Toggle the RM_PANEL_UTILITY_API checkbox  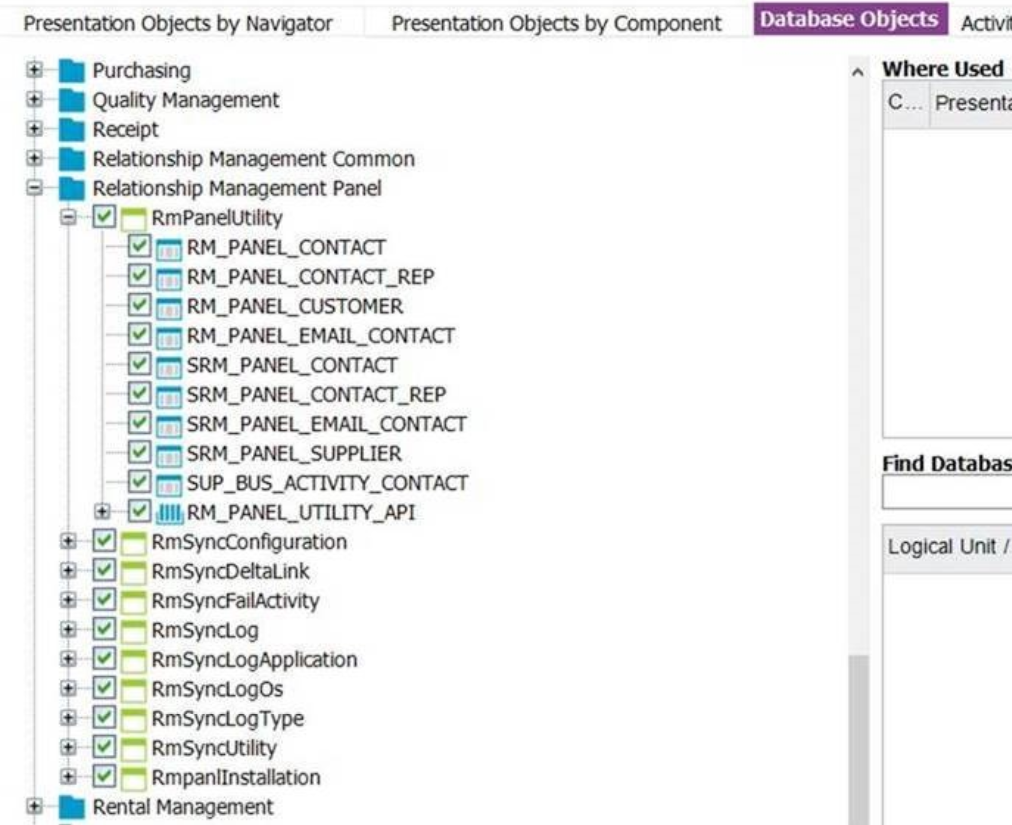pyautogui.click(x=139, y=511)
